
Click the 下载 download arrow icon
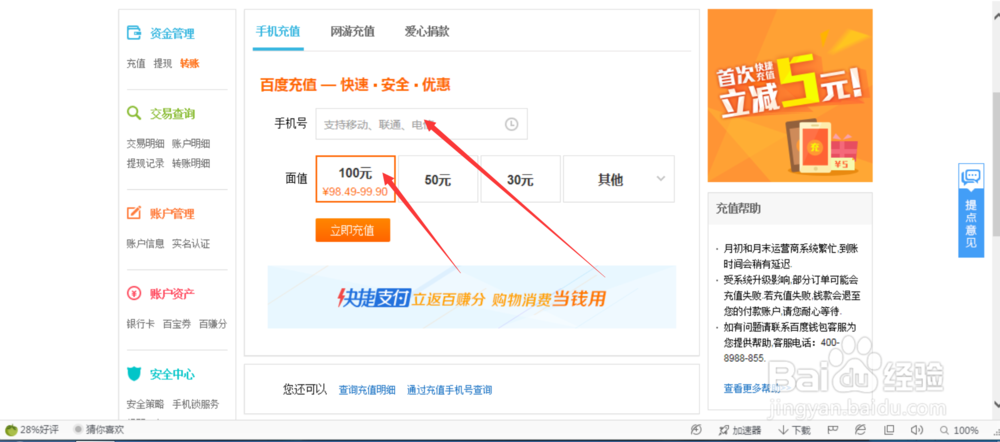click(x=783, y=431)
